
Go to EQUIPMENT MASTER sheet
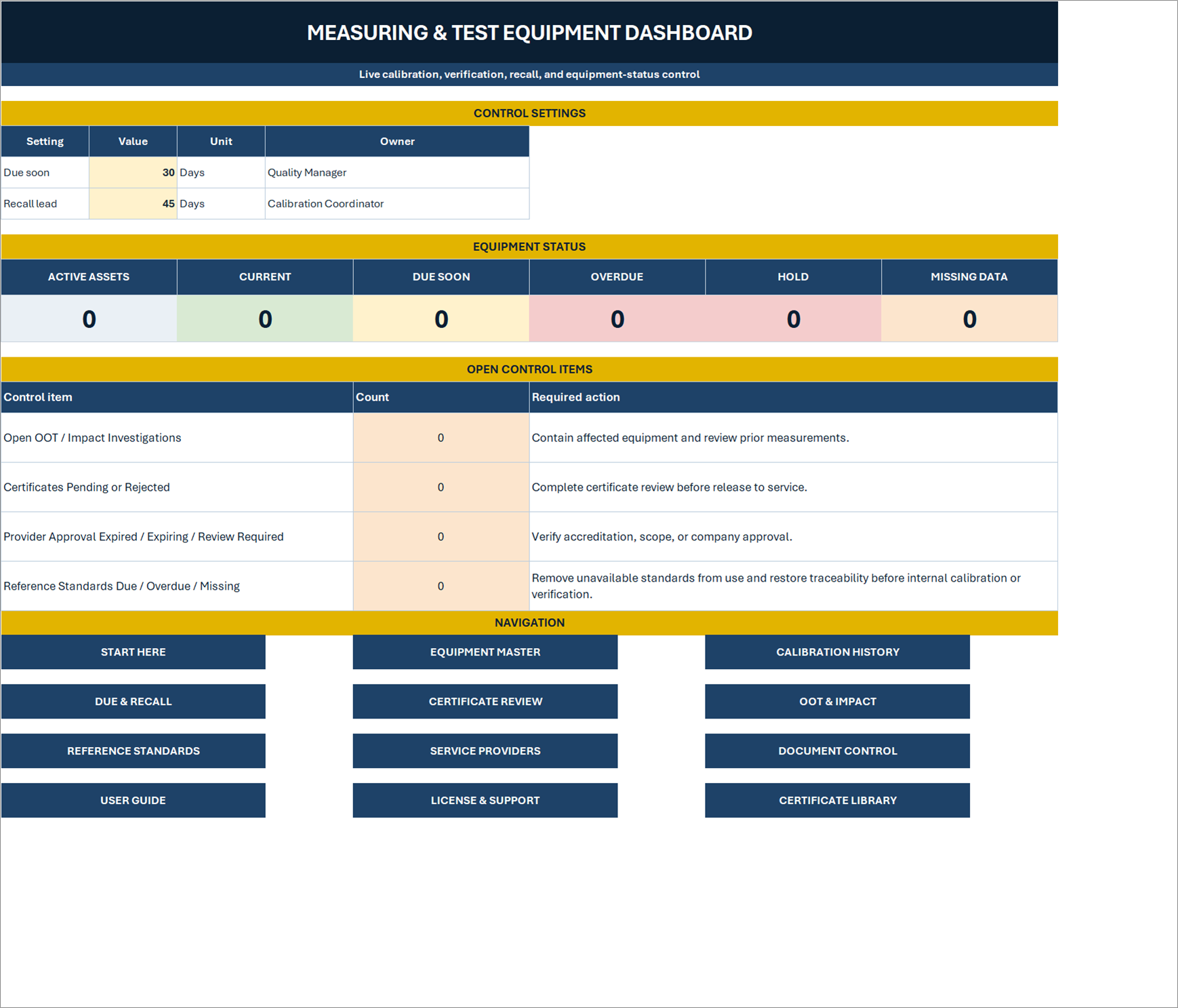485,652
